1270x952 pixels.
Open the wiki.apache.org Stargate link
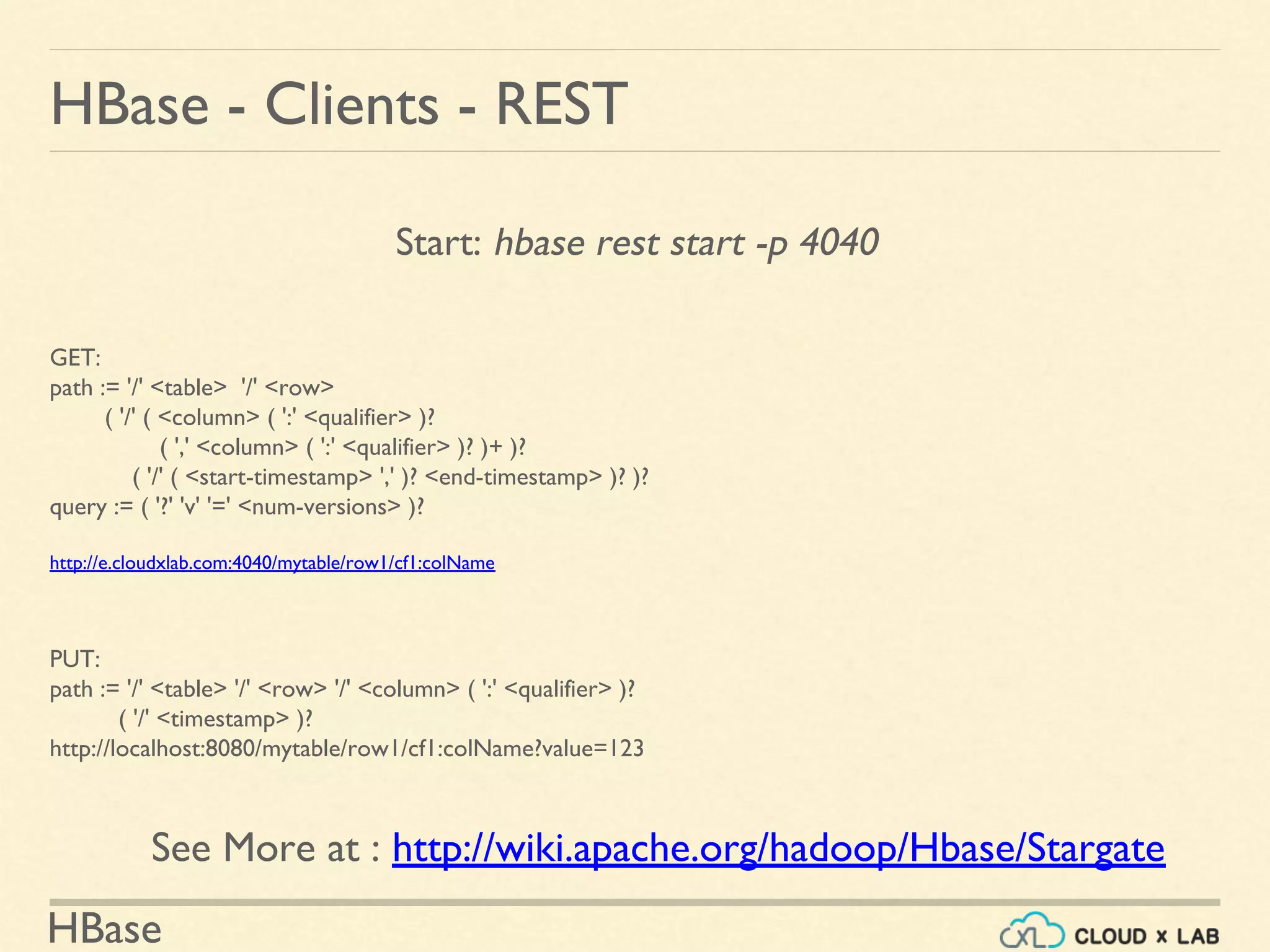(x=778, y=848)
